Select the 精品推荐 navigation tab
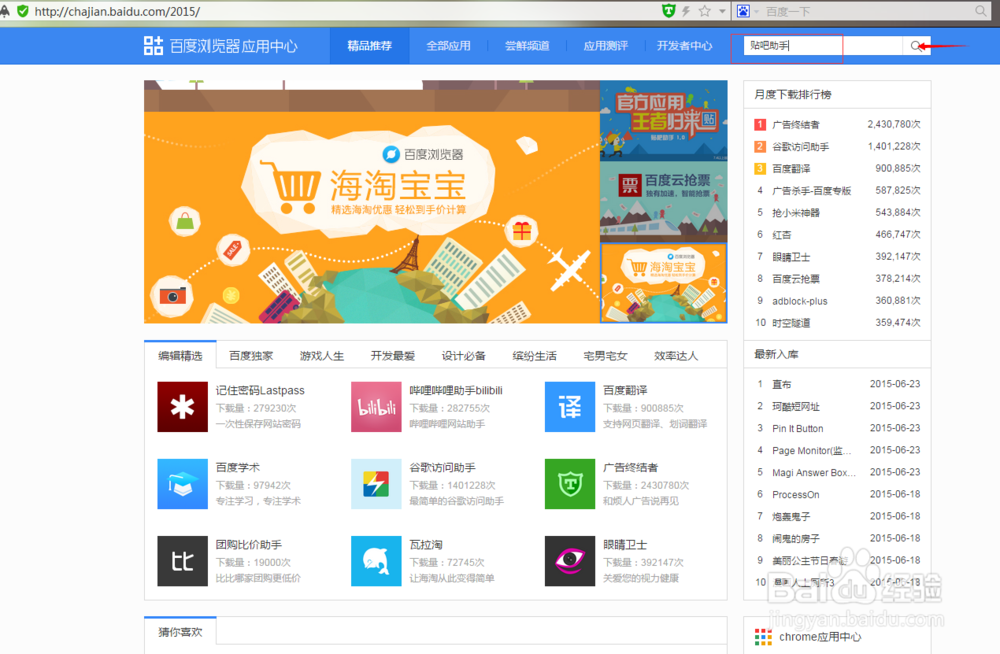Image resolution: width=1000 pixels, height=654 pixels. click(x=369, y=46)
